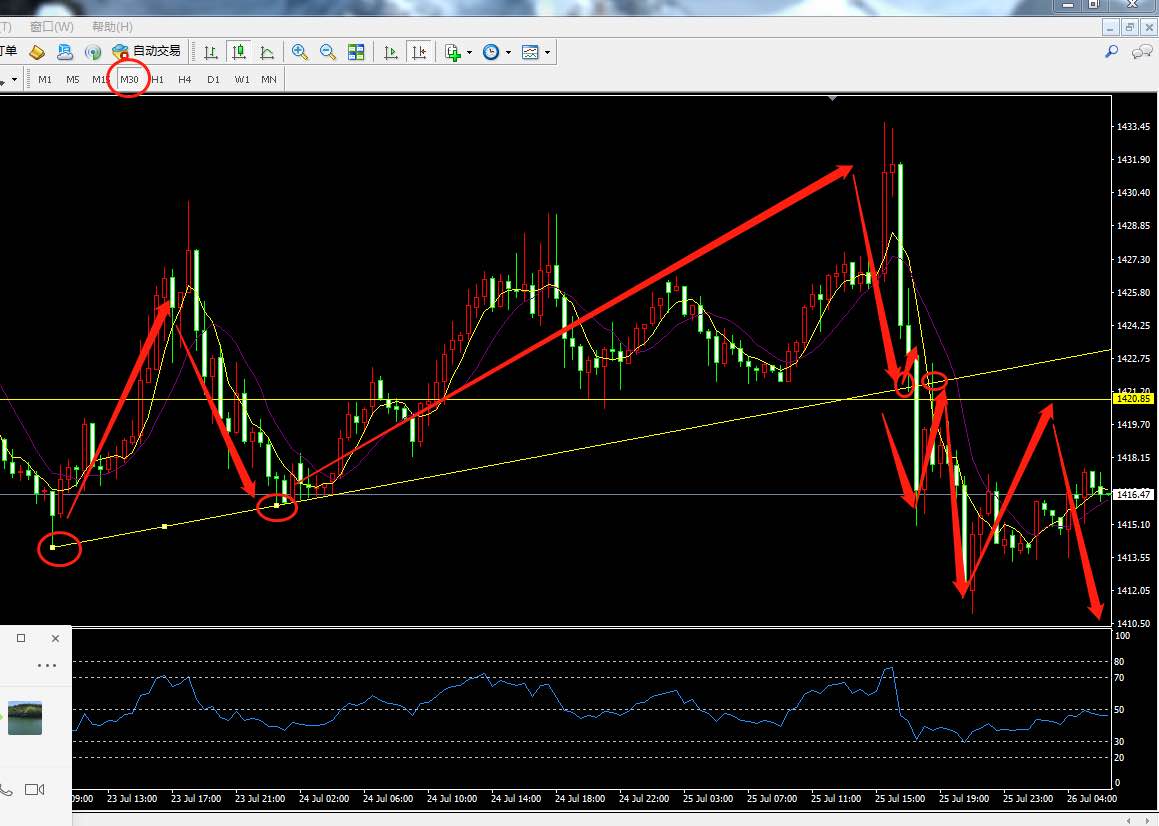
Task: Select the H1 timeframe
Action: [x=157, y=79]
